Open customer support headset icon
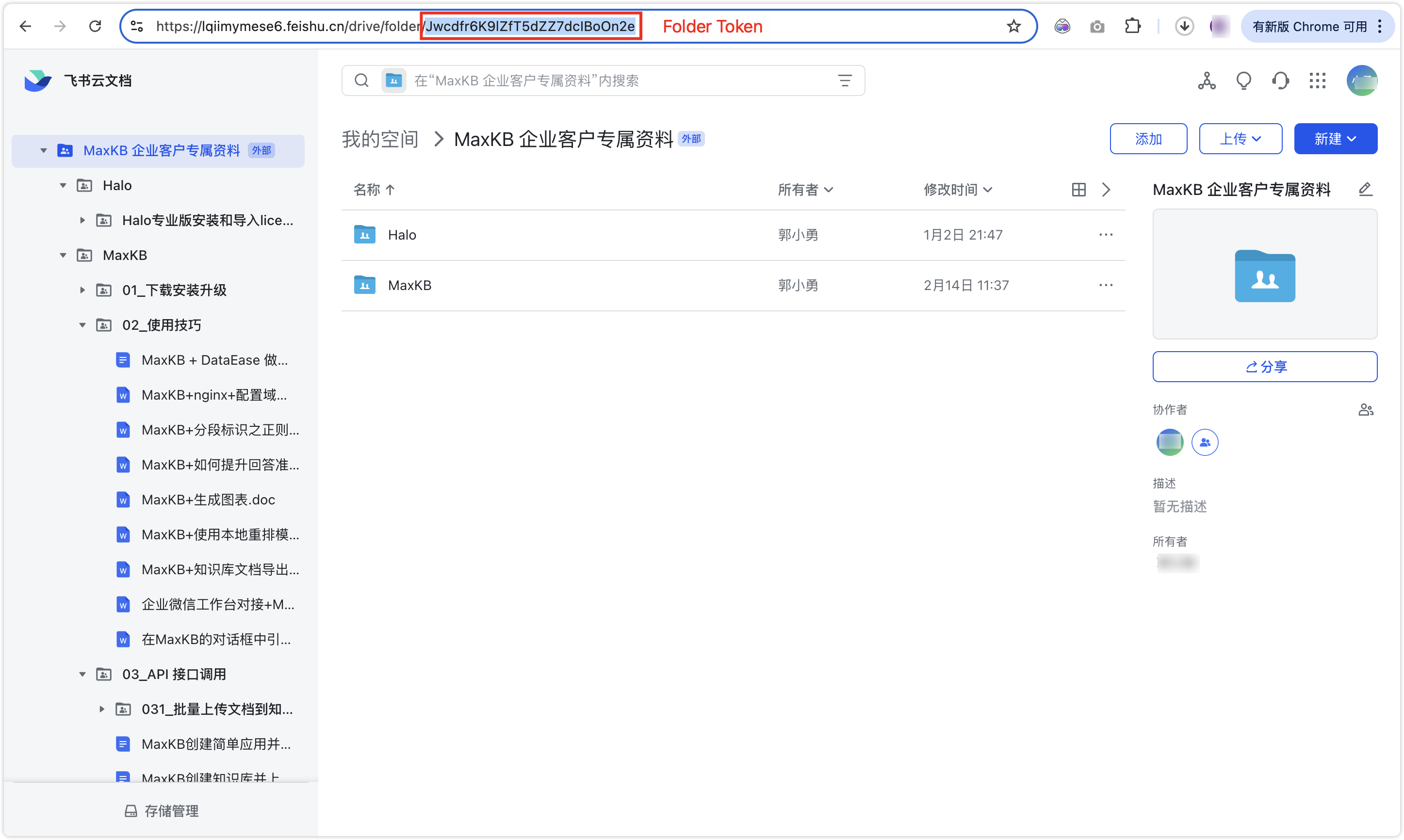Viewport: 1404px width, 840px height. (x=1281, y=81)
